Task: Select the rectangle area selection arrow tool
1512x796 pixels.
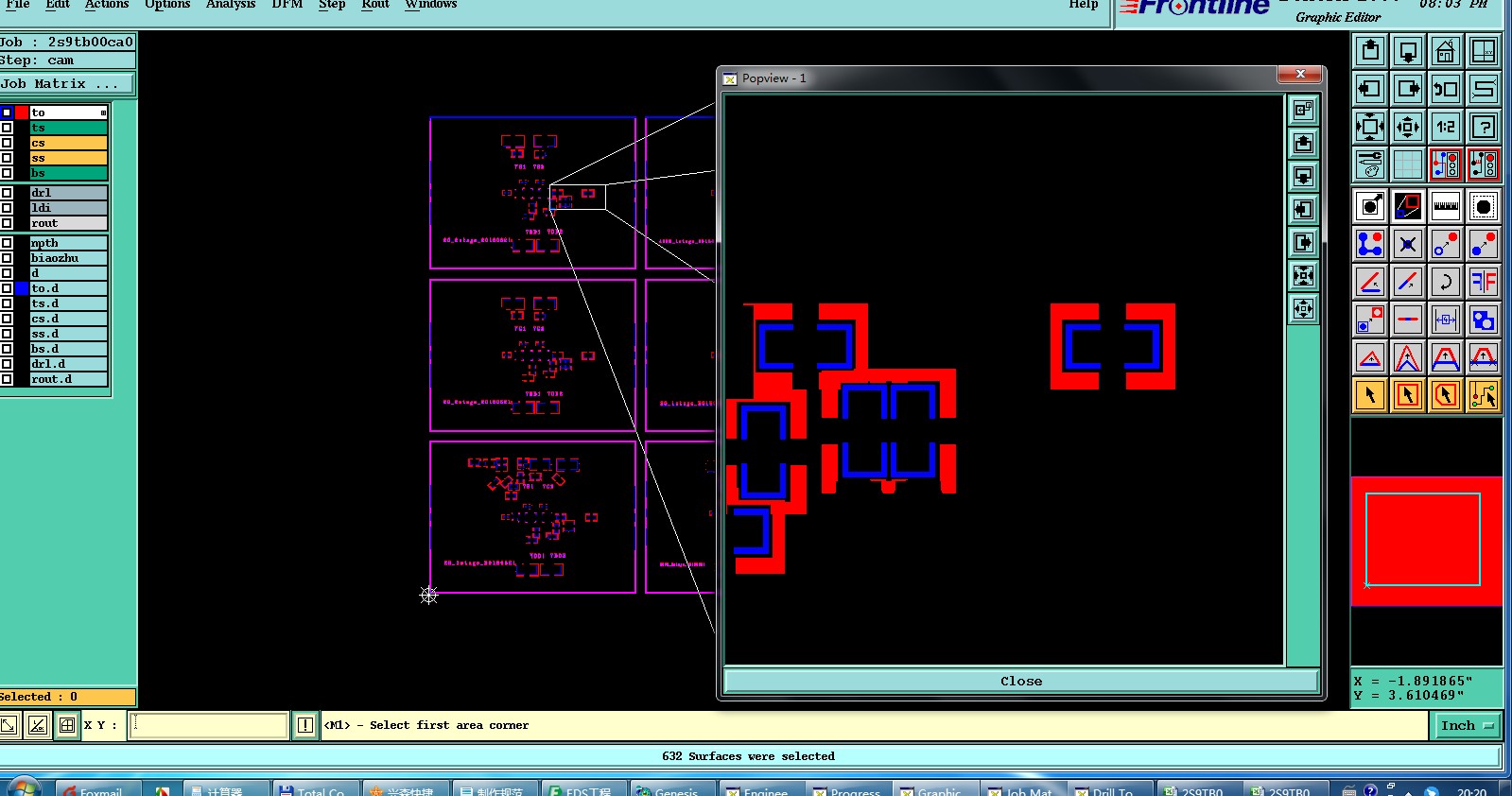Action: (x=1408, y=395)
